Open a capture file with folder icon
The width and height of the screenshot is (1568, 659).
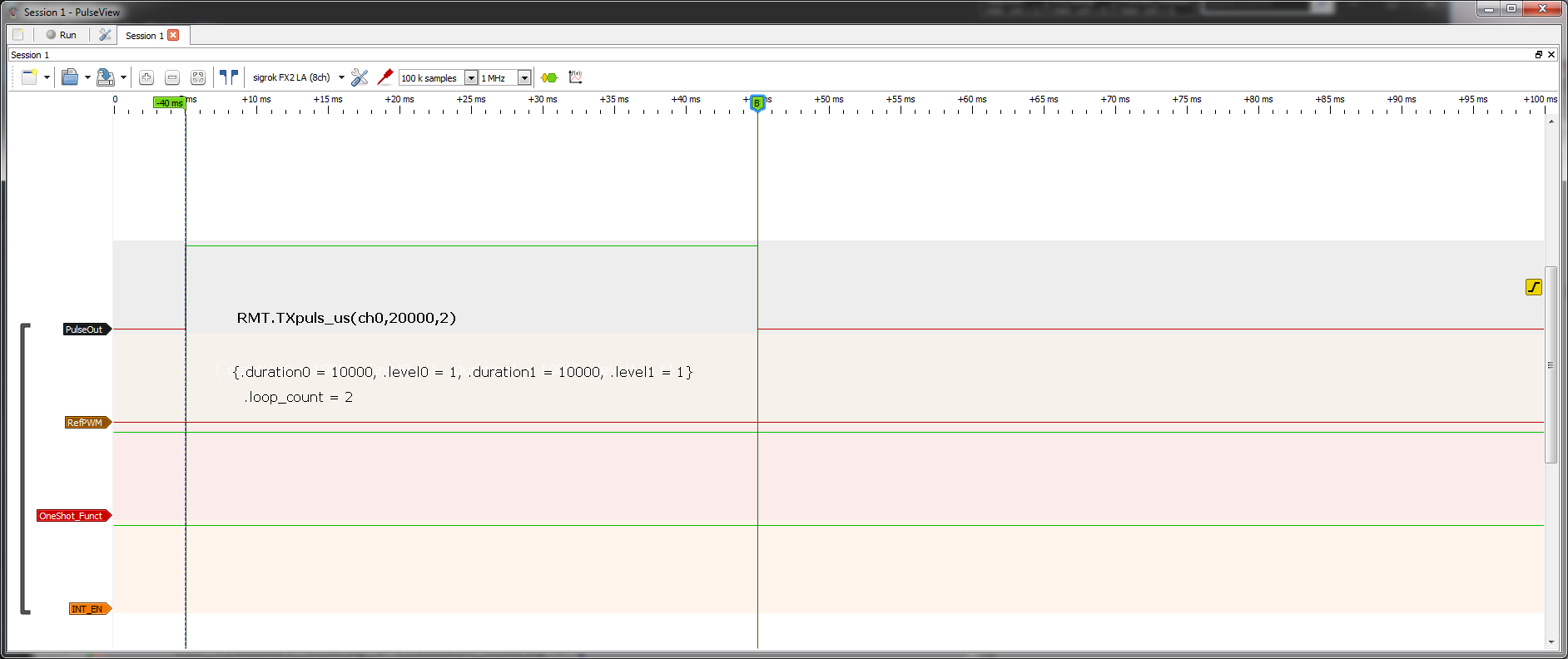[70, 77]
